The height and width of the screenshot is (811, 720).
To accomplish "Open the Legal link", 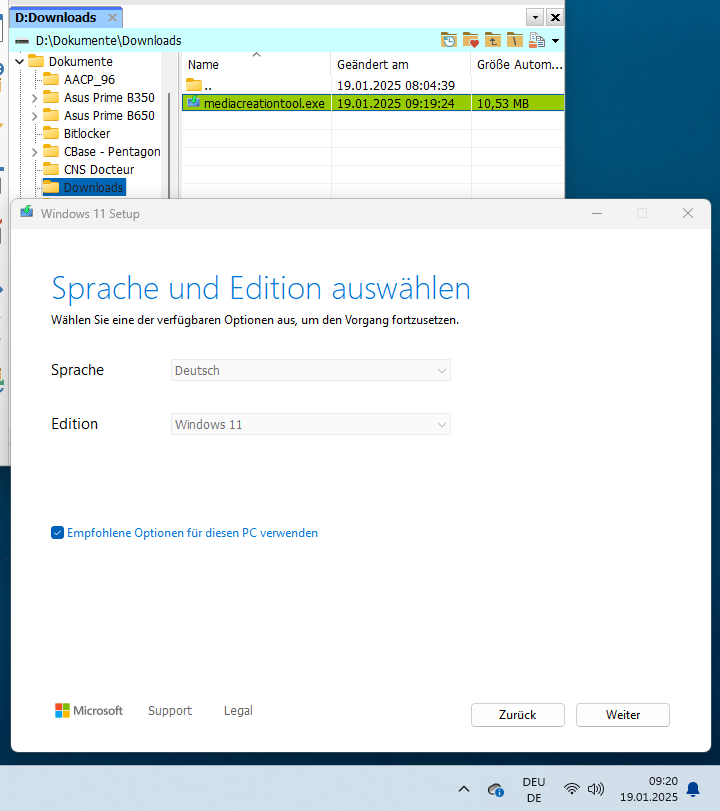I will click(x=238, y=711).
